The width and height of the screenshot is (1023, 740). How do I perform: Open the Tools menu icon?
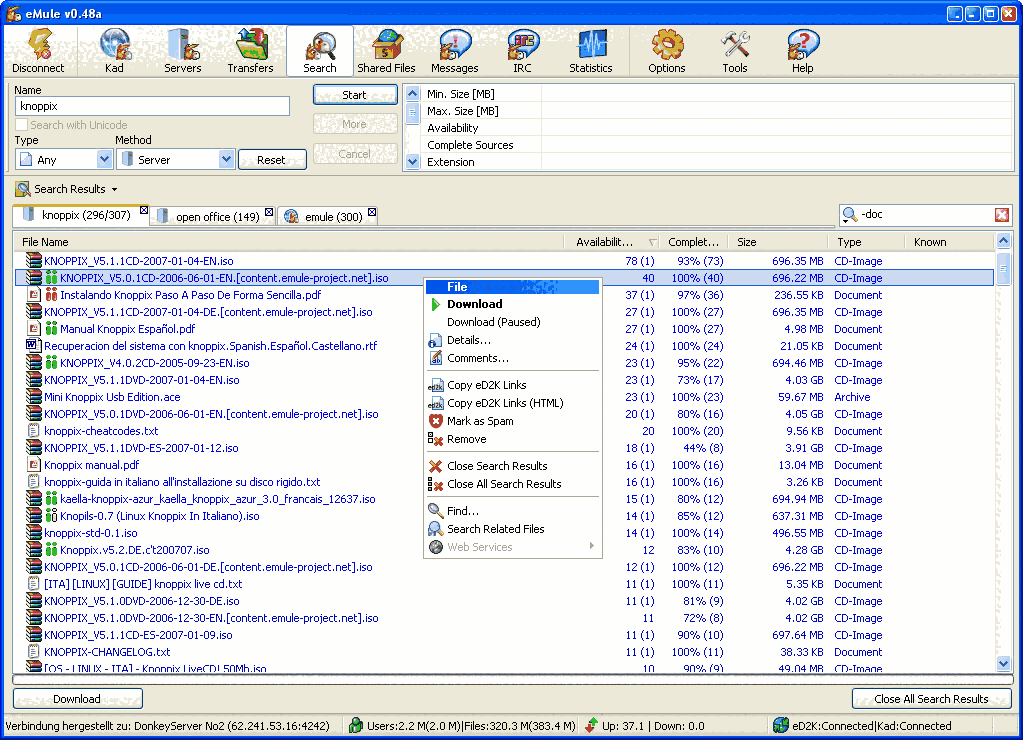coord(735,50)
